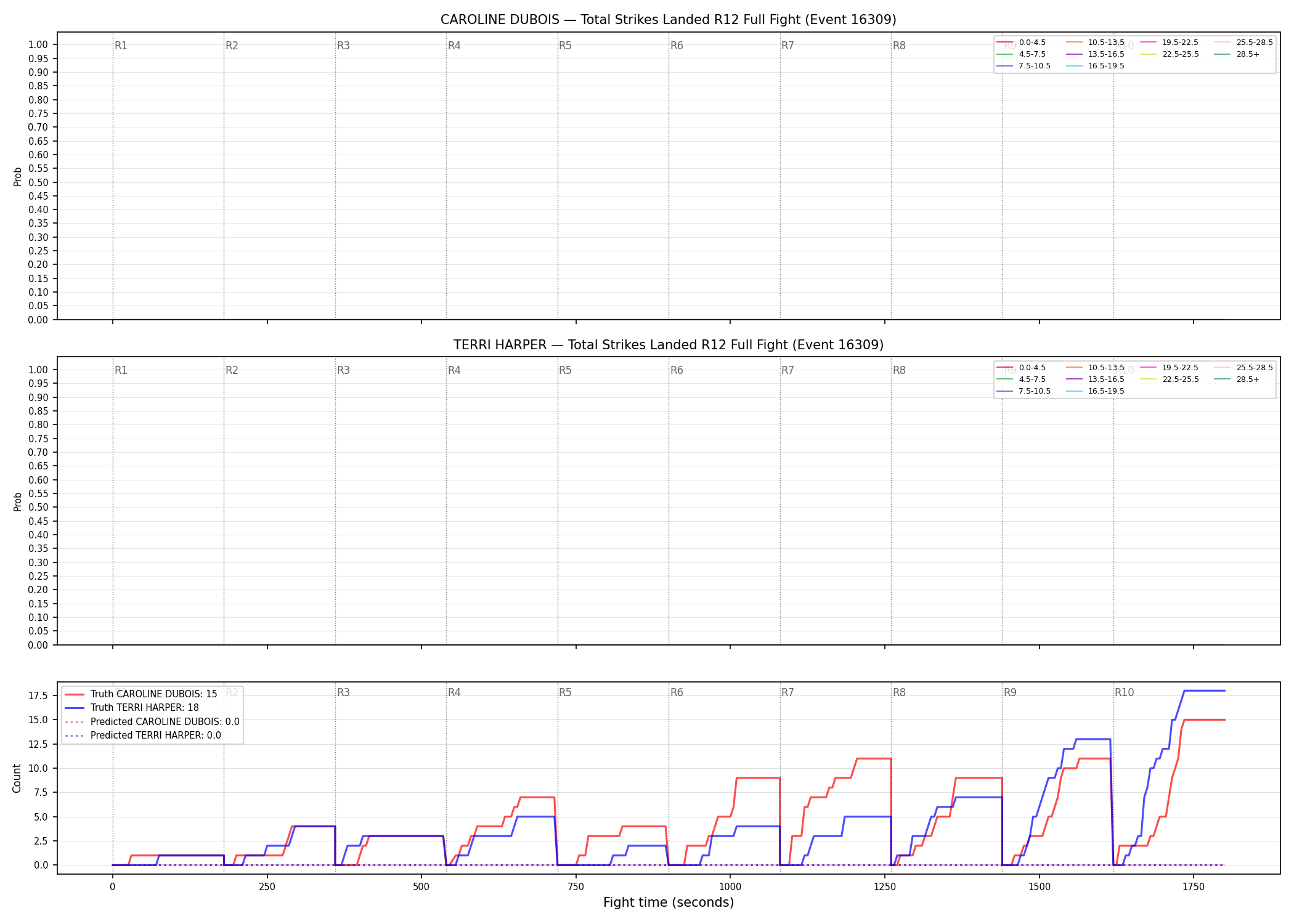Screen dimensions: 1294x924
Task: Click the '1000' tick on the fight time axis
Action: 730,887
